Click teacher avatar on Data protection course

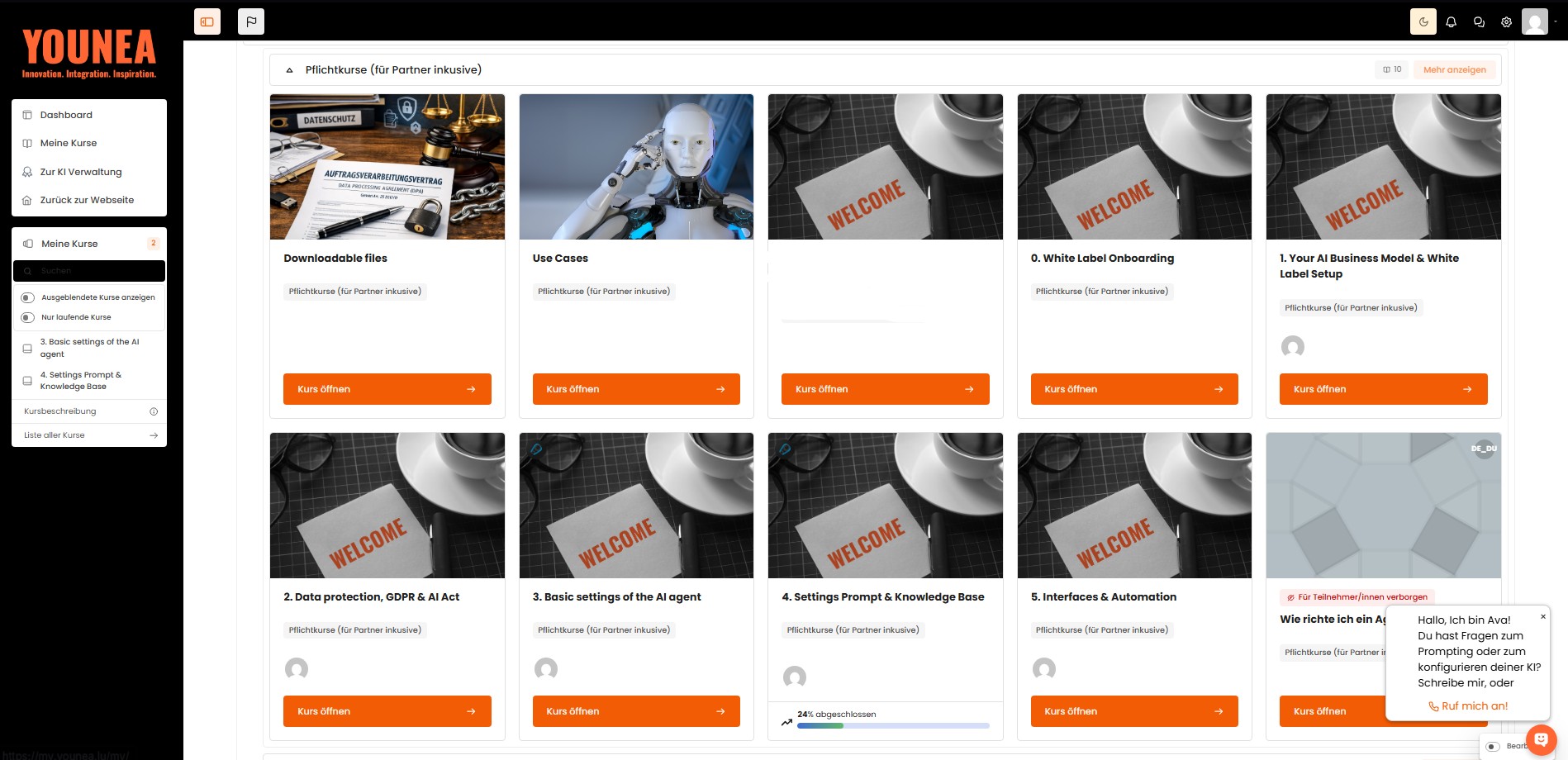point(297,669)
